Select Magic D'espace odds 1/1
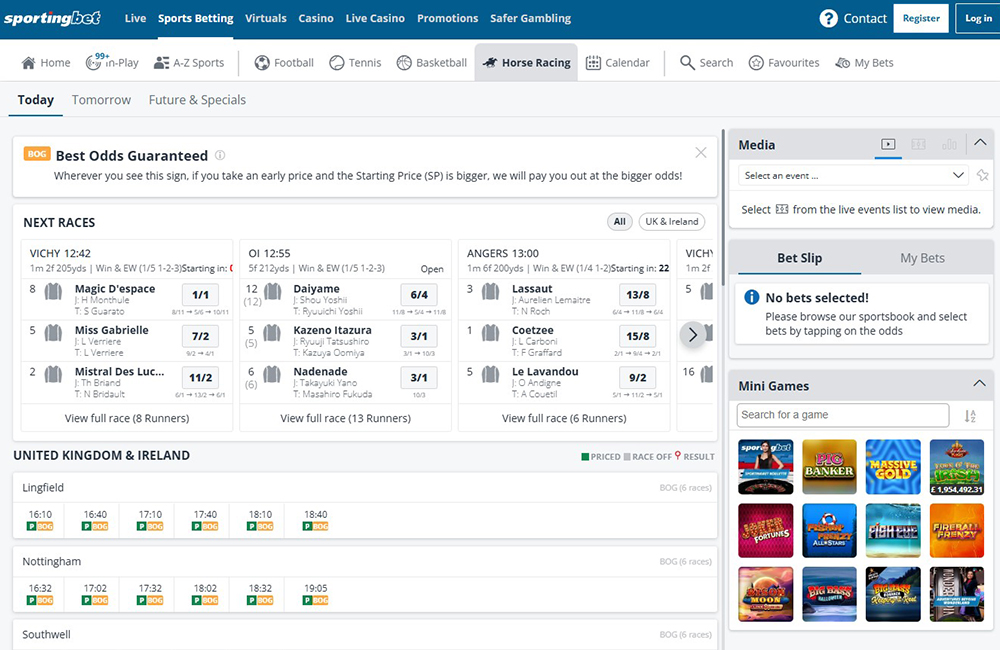Screen dimensions: 1000x650 pos(200,295)
